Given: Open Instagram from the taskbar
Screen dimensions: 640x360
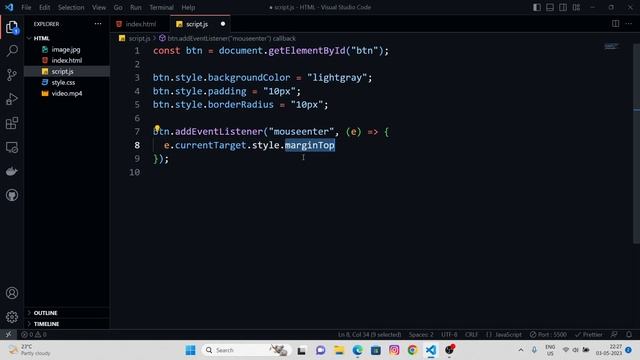Looking at the screenshot, I should coord(394,350).
